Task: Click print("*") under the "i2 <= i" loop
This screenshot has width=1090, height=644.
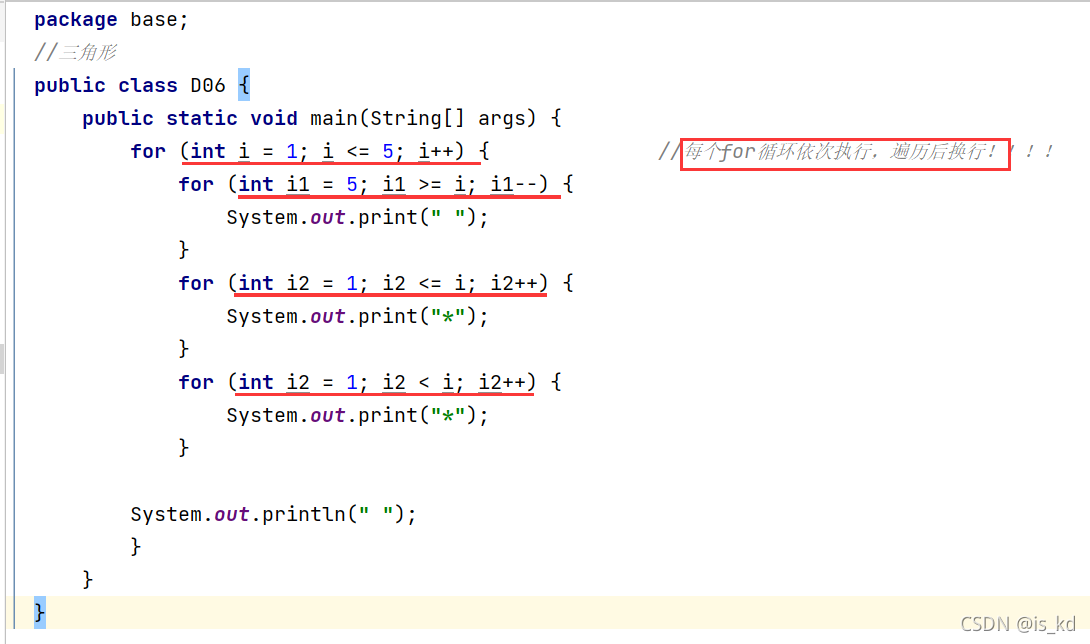Action: point(357,316)
